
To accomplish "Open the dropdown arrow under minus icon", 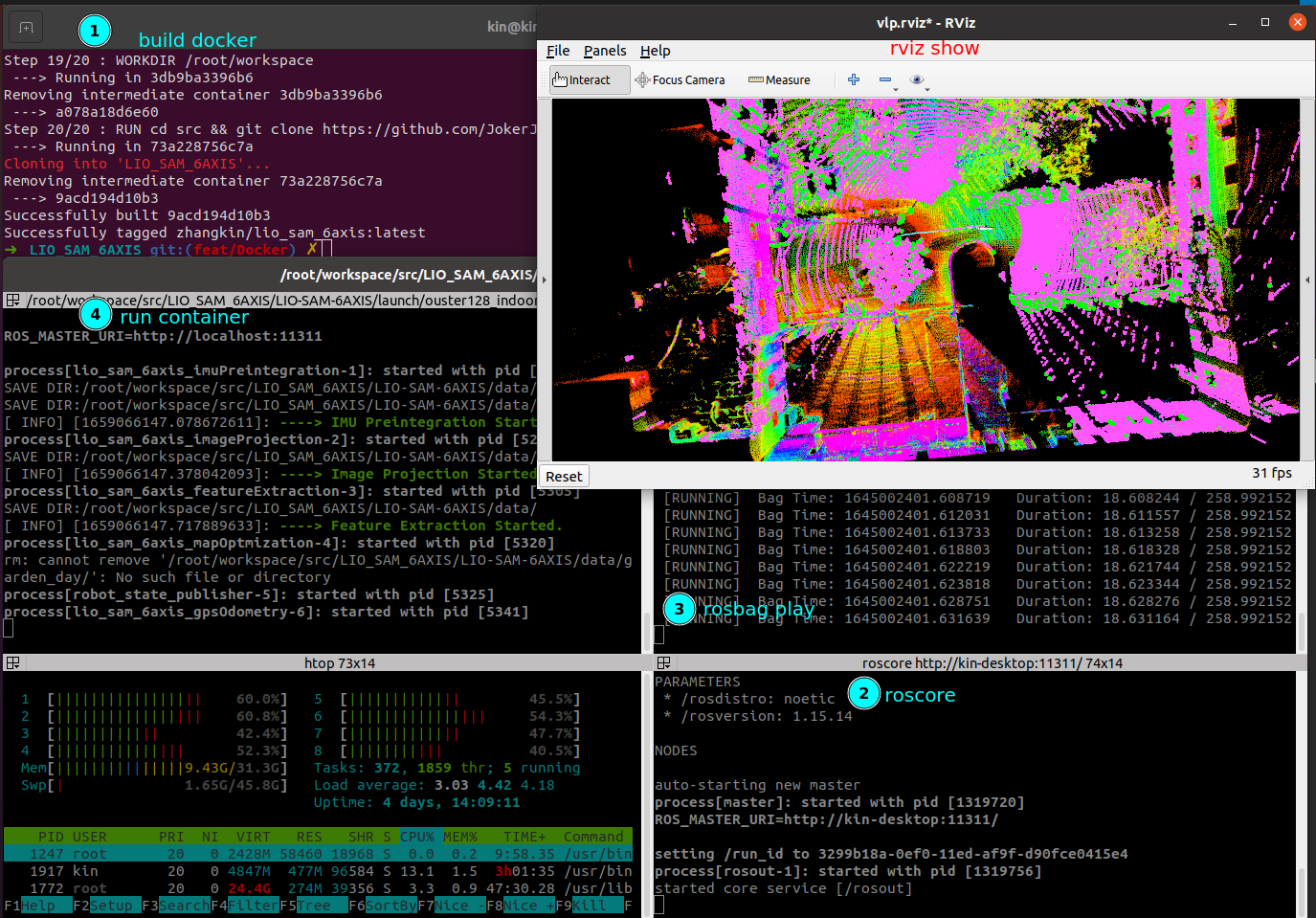I will (896, 90).
